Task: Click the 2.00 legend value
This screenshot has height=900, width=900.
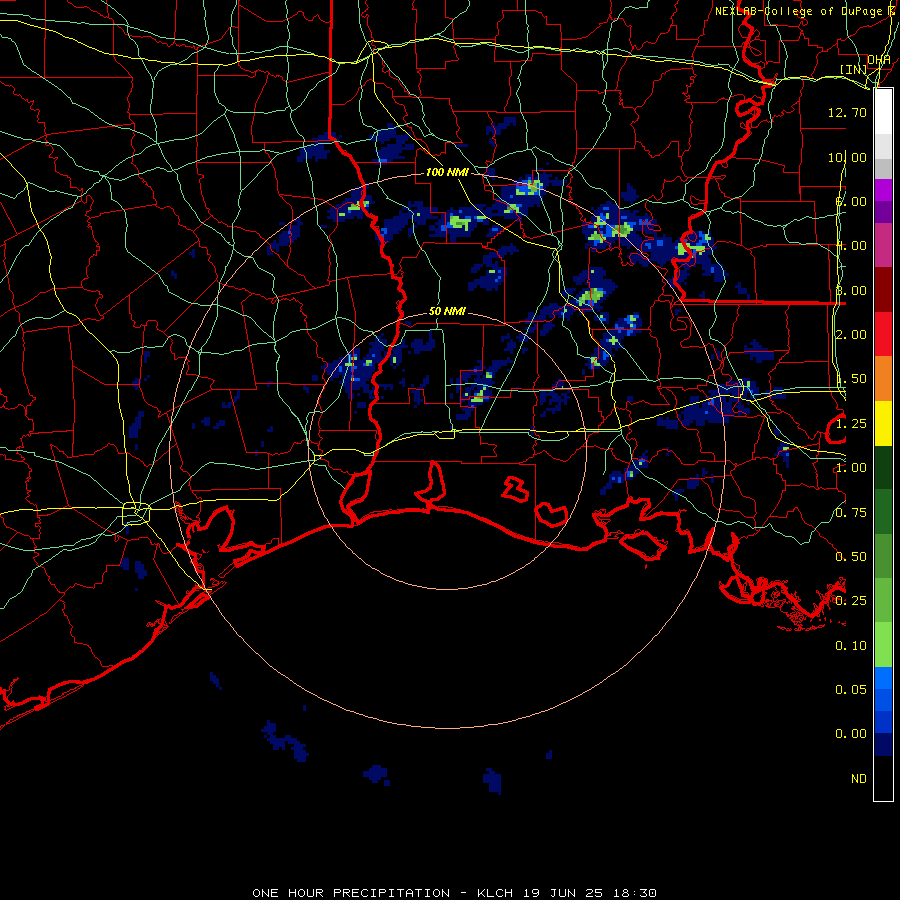Action: point(851,335)
